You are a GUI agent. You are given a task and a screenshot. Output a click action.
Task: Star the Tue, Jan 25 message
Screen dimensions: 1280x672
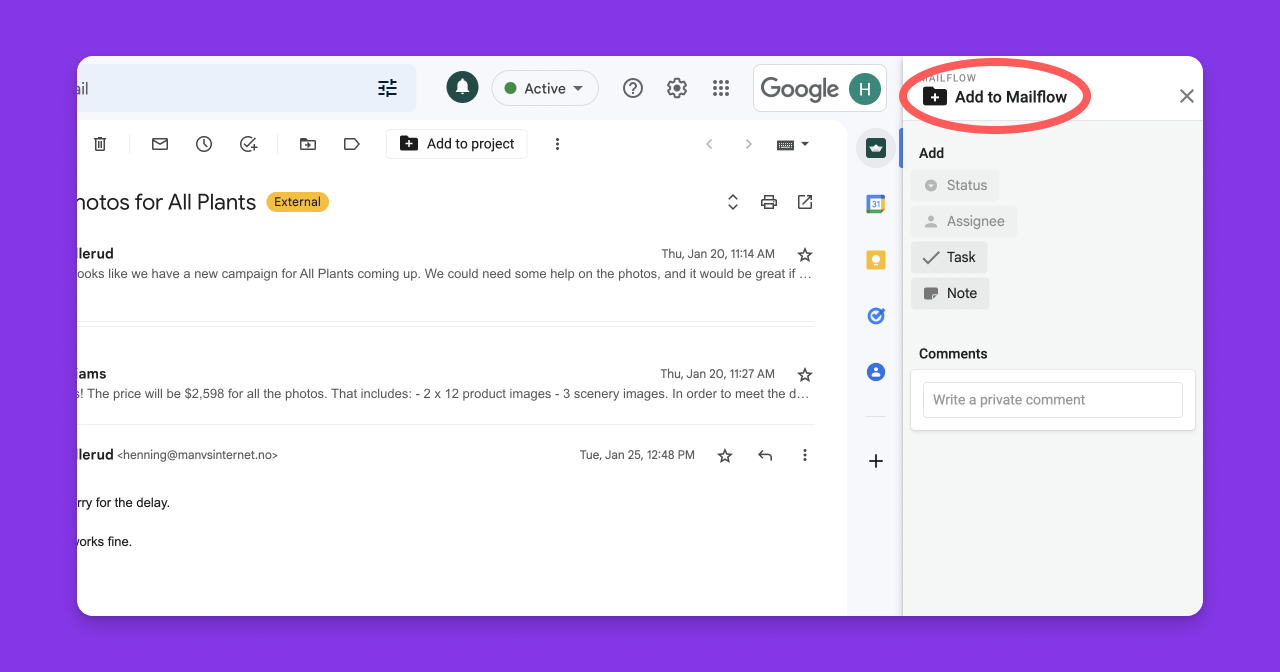pyautogui.click(x=725, y=455)
